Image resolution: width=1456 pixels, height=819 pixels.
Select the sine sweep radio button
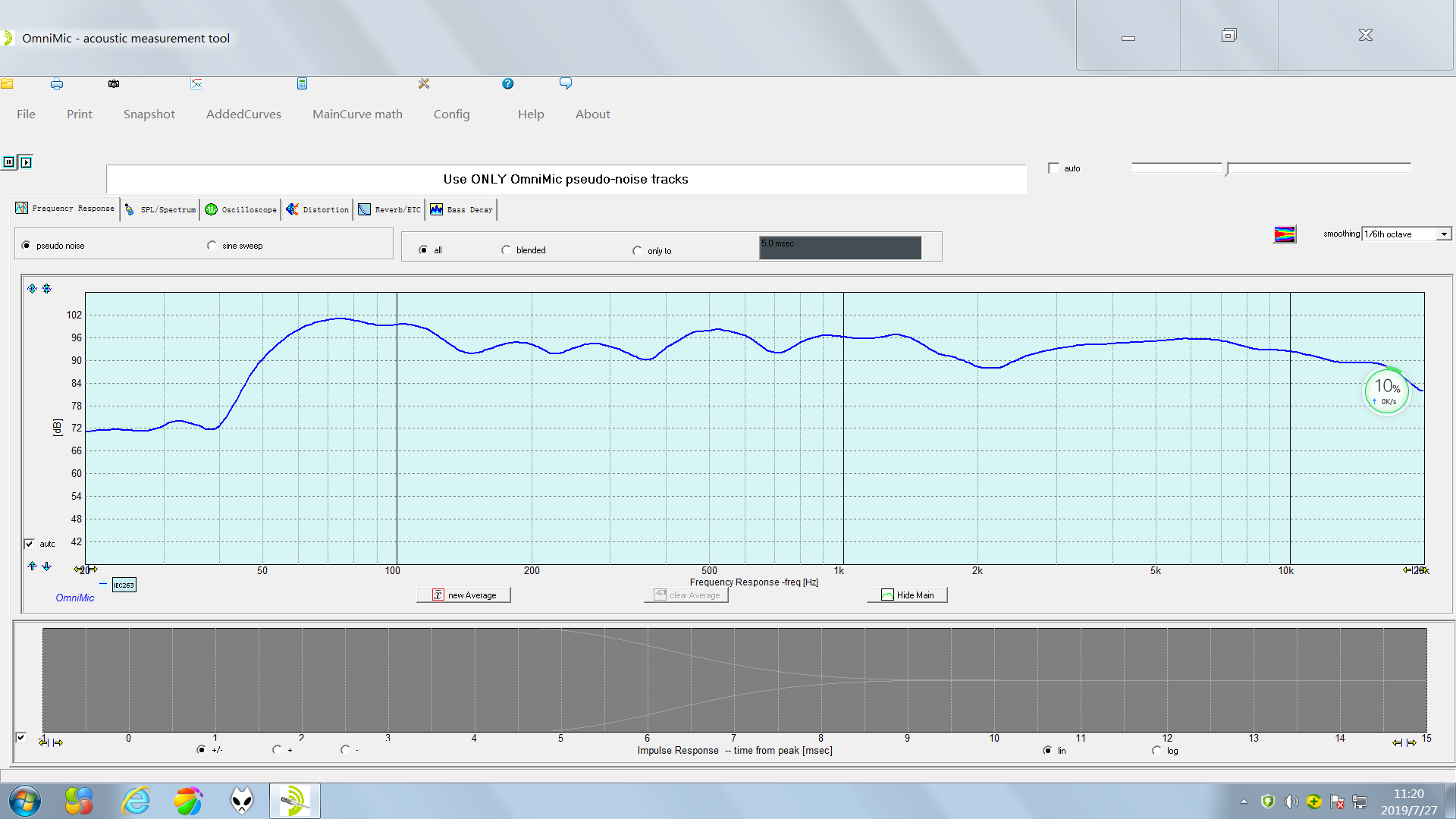(212, 246)
